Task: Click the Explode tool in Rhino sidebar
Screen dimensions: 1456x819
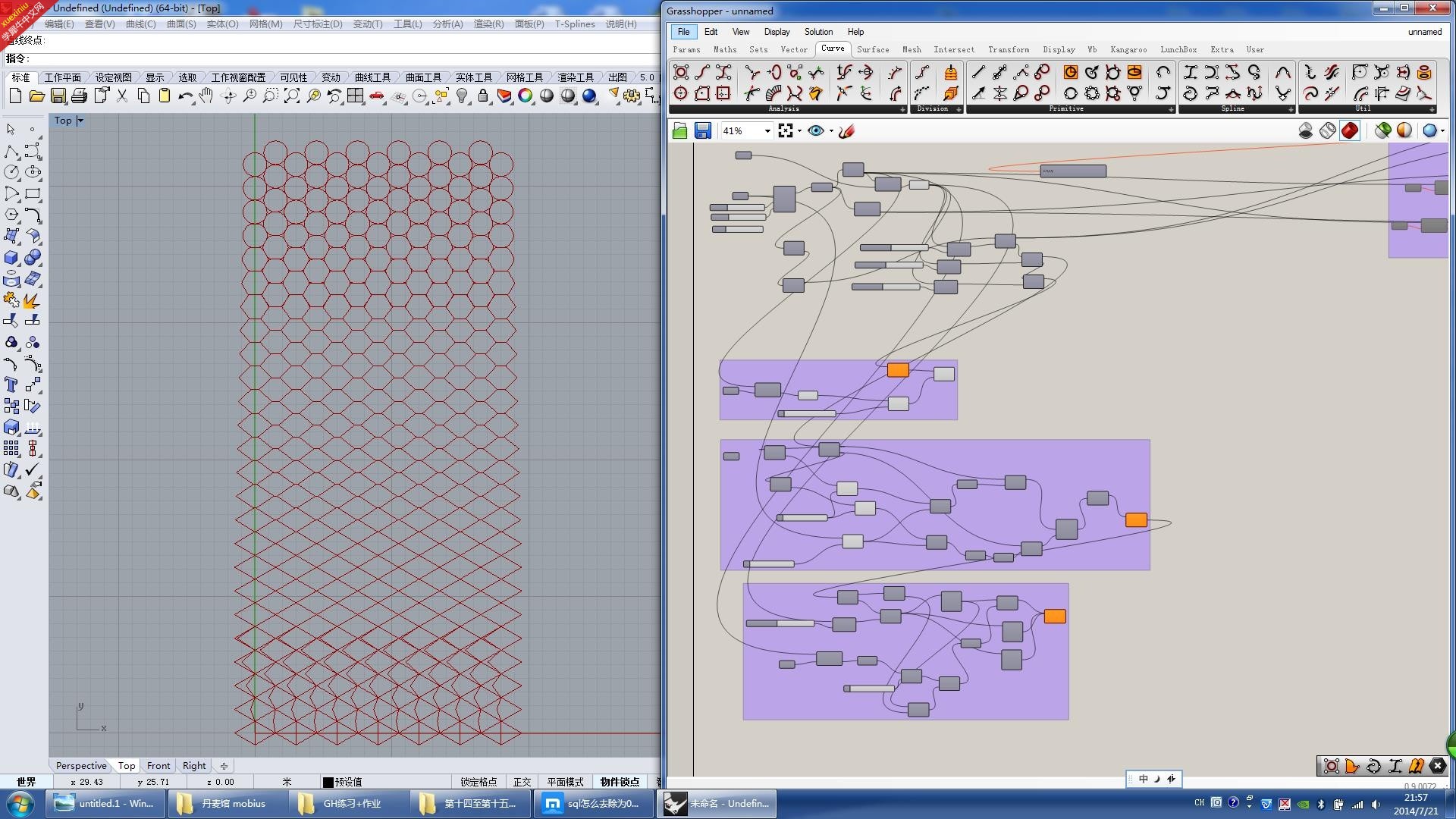Action: (32, 300)
